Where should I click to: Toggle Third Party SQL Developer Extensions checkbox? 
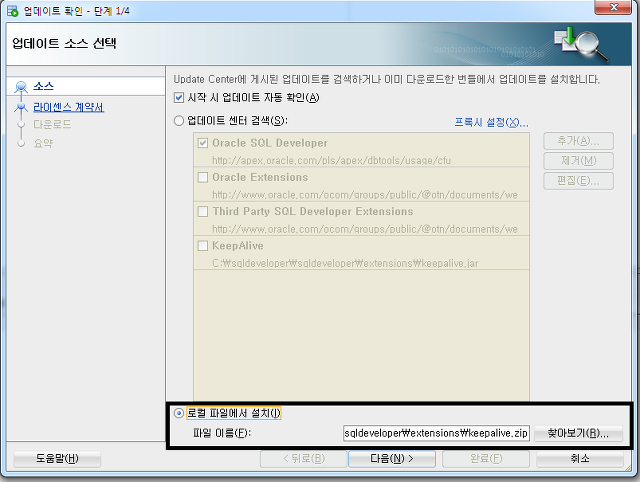point(202,211)
